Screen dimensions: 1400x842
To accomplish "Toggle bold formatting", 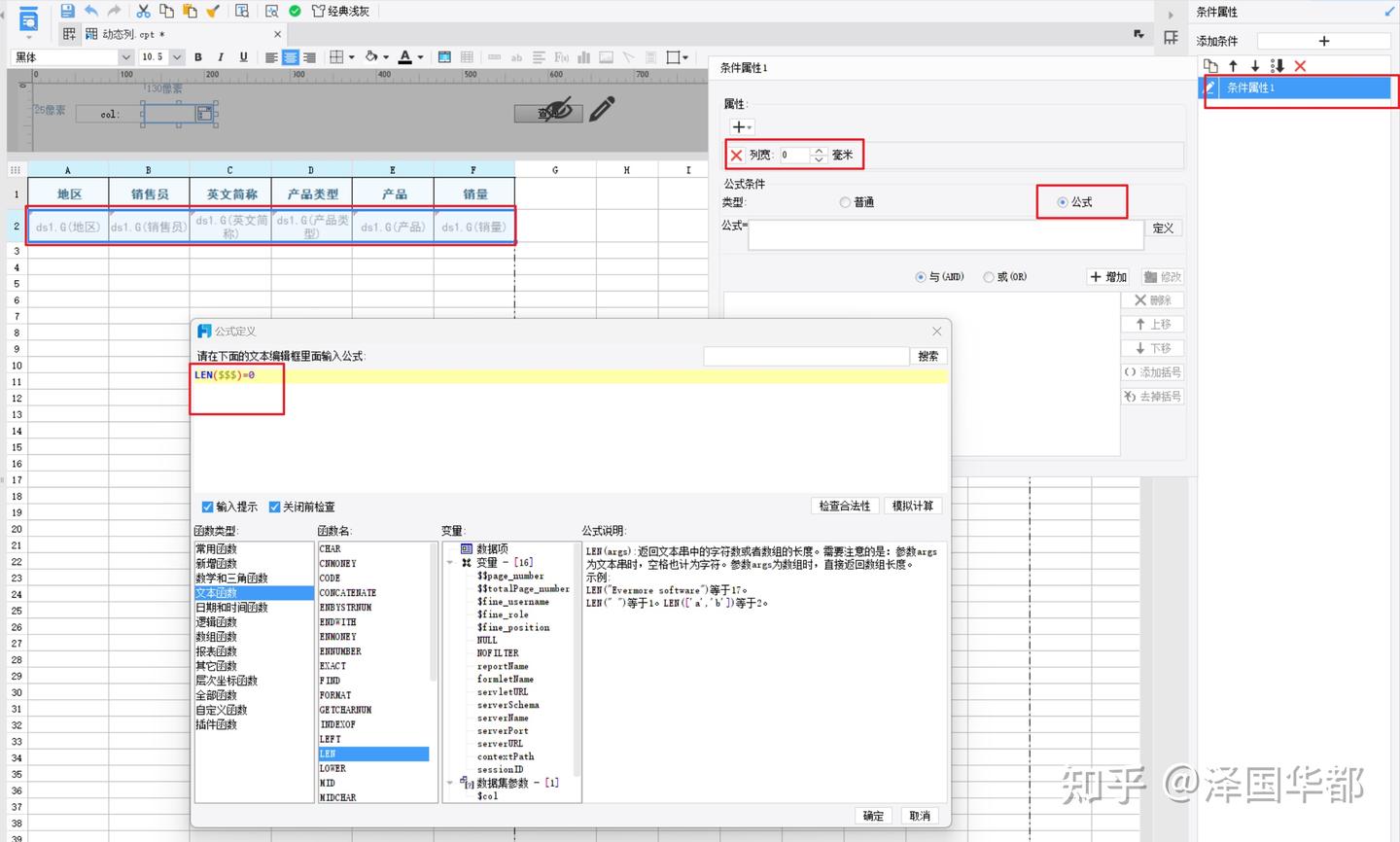I will pos(198,56).
